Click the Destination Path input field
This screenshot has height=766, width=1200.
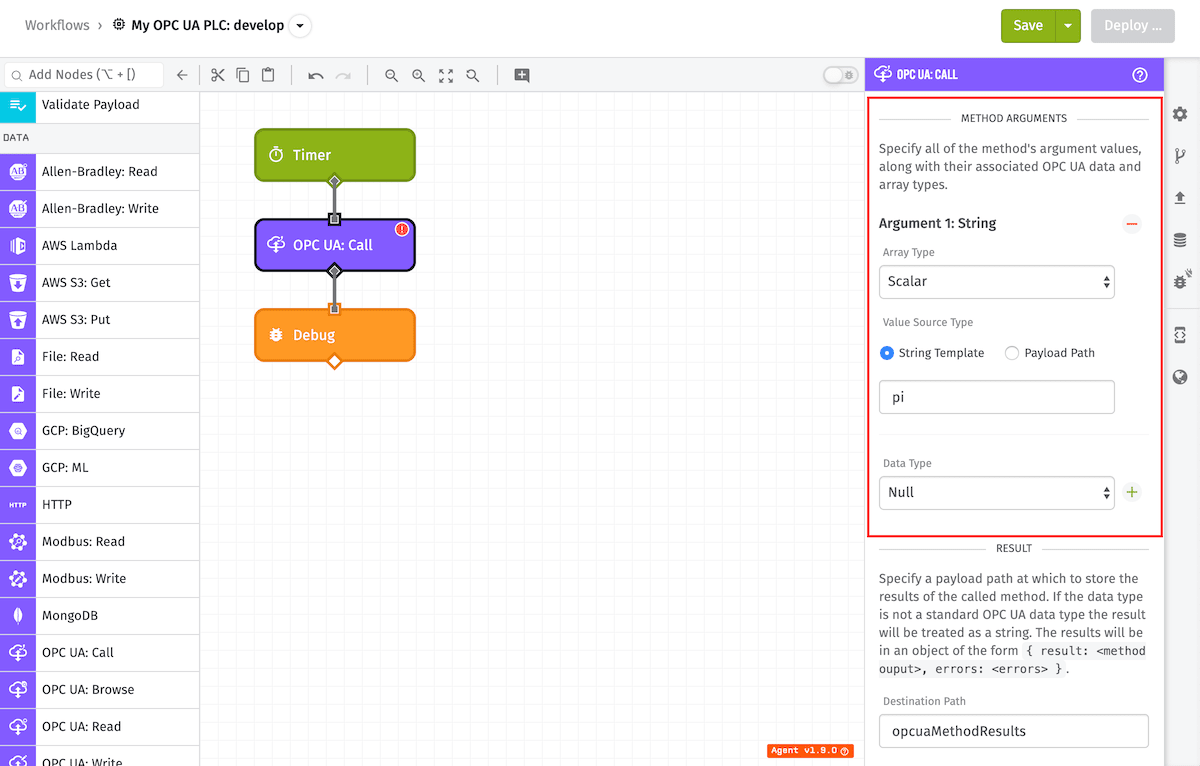[1014, 731]
